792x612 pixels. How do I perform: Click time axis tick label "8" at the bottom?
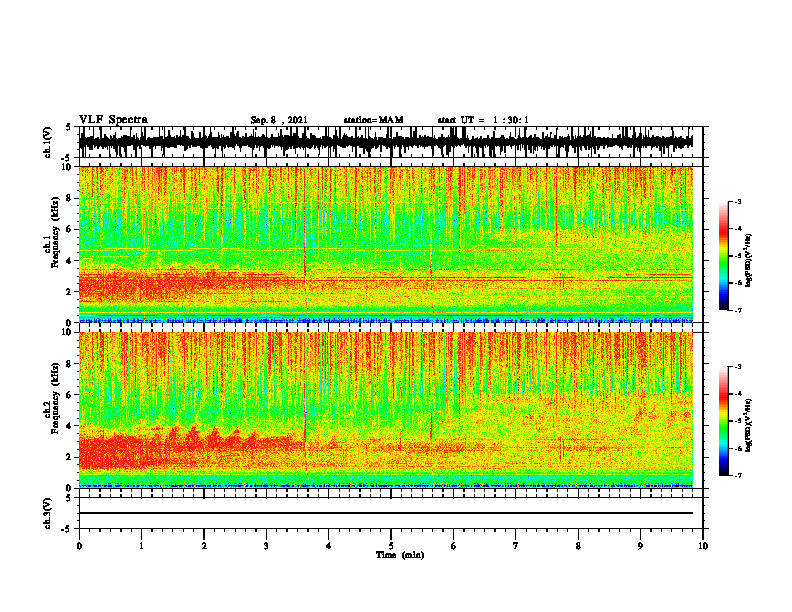tap(578, 546)
